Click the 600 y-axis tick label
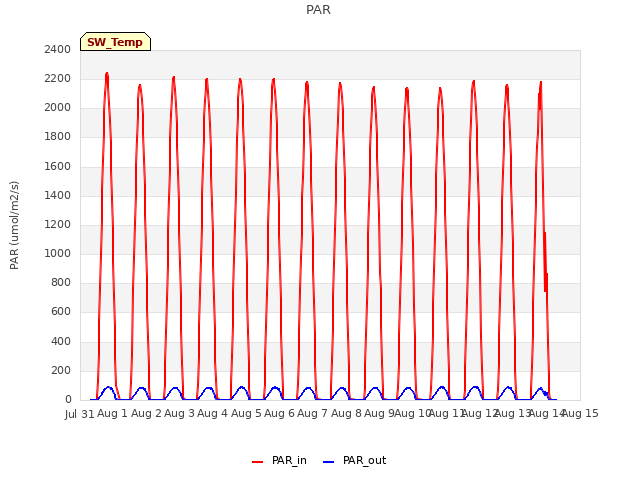Viewport: 640px width, 480px height. pos(61,312)
